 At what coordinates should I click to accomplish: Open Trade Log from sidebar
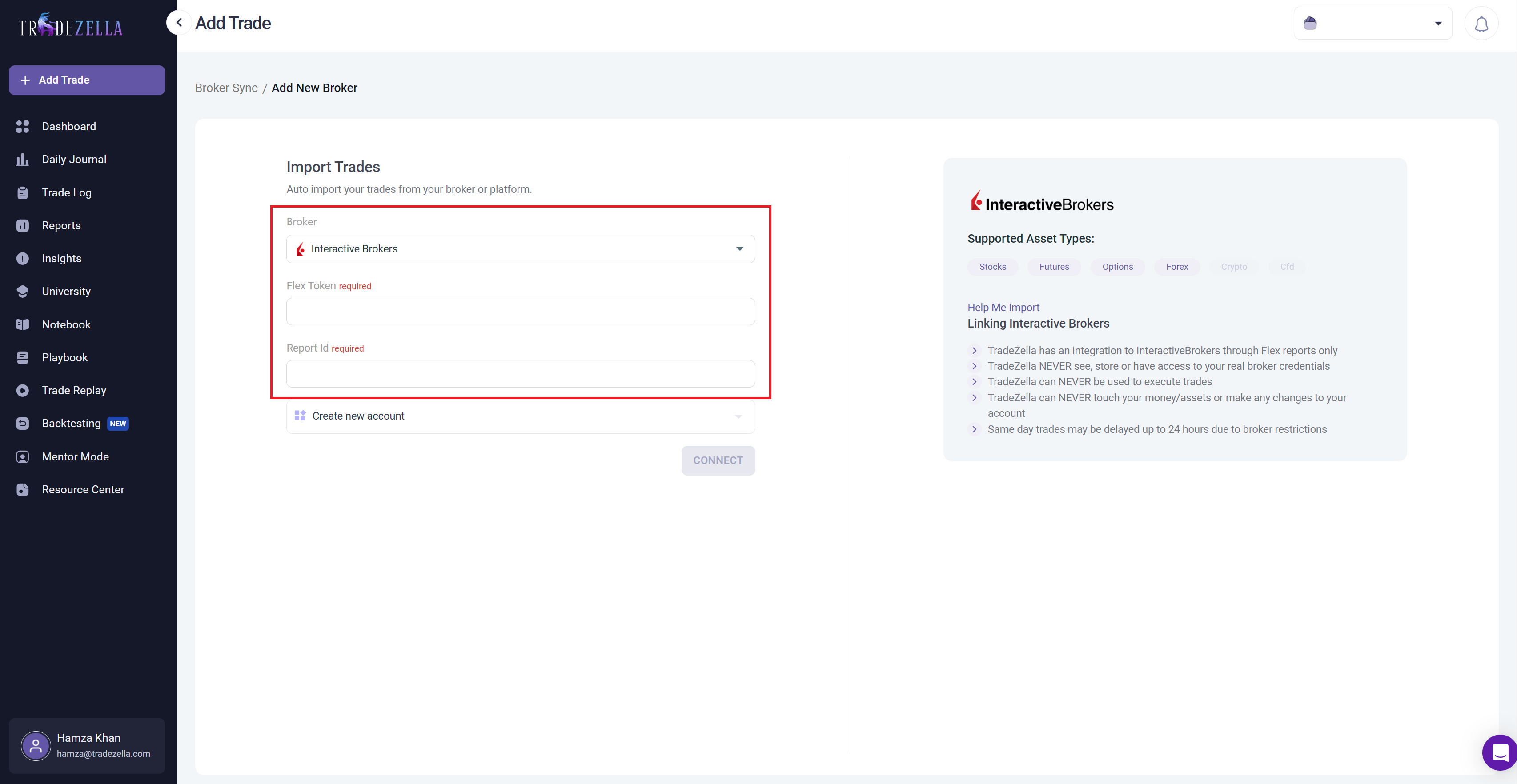point(67,192)
